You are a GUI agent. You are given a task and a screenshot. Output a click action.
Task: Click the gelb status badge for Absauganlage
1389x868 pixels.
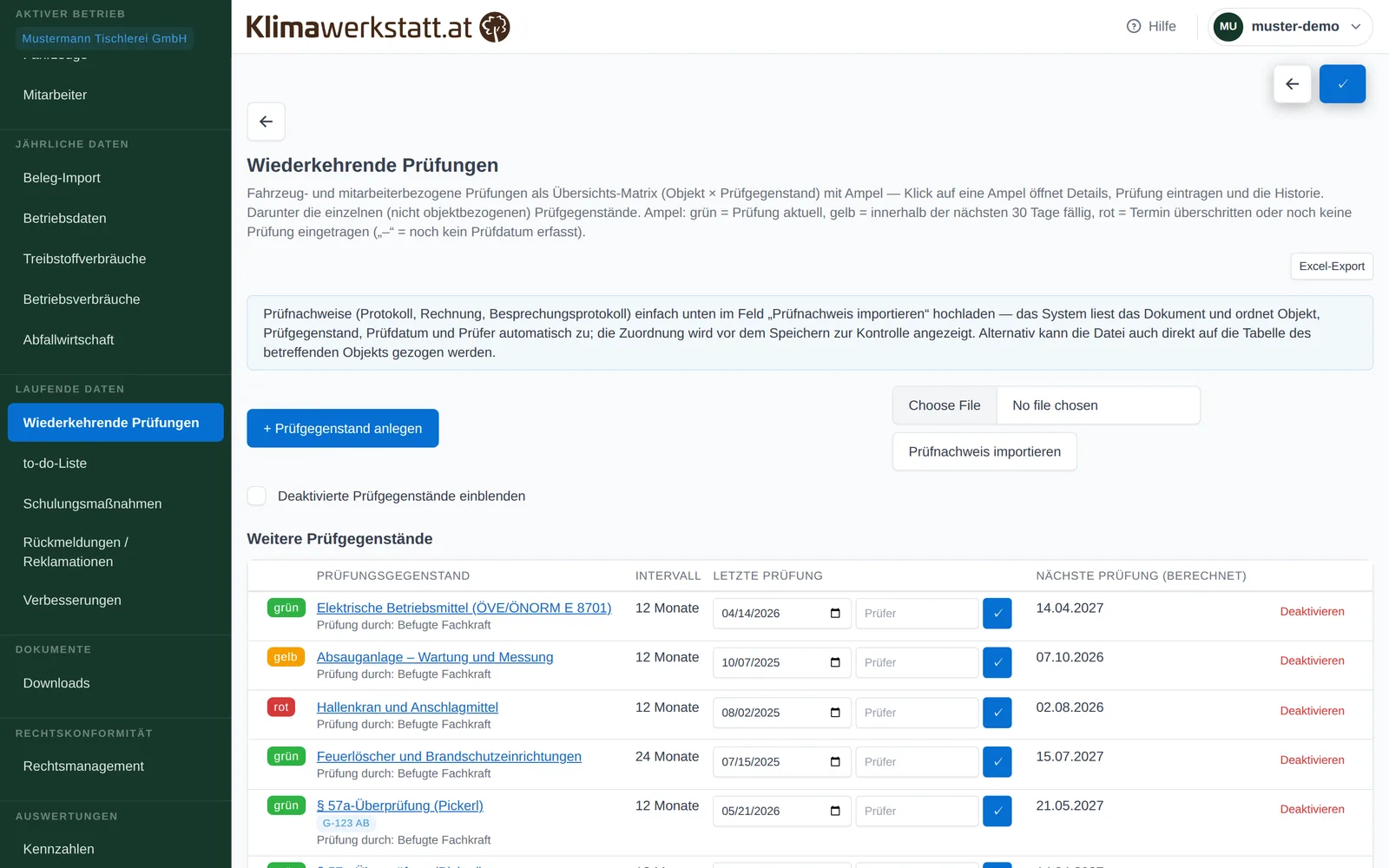(x=286, y=657)
